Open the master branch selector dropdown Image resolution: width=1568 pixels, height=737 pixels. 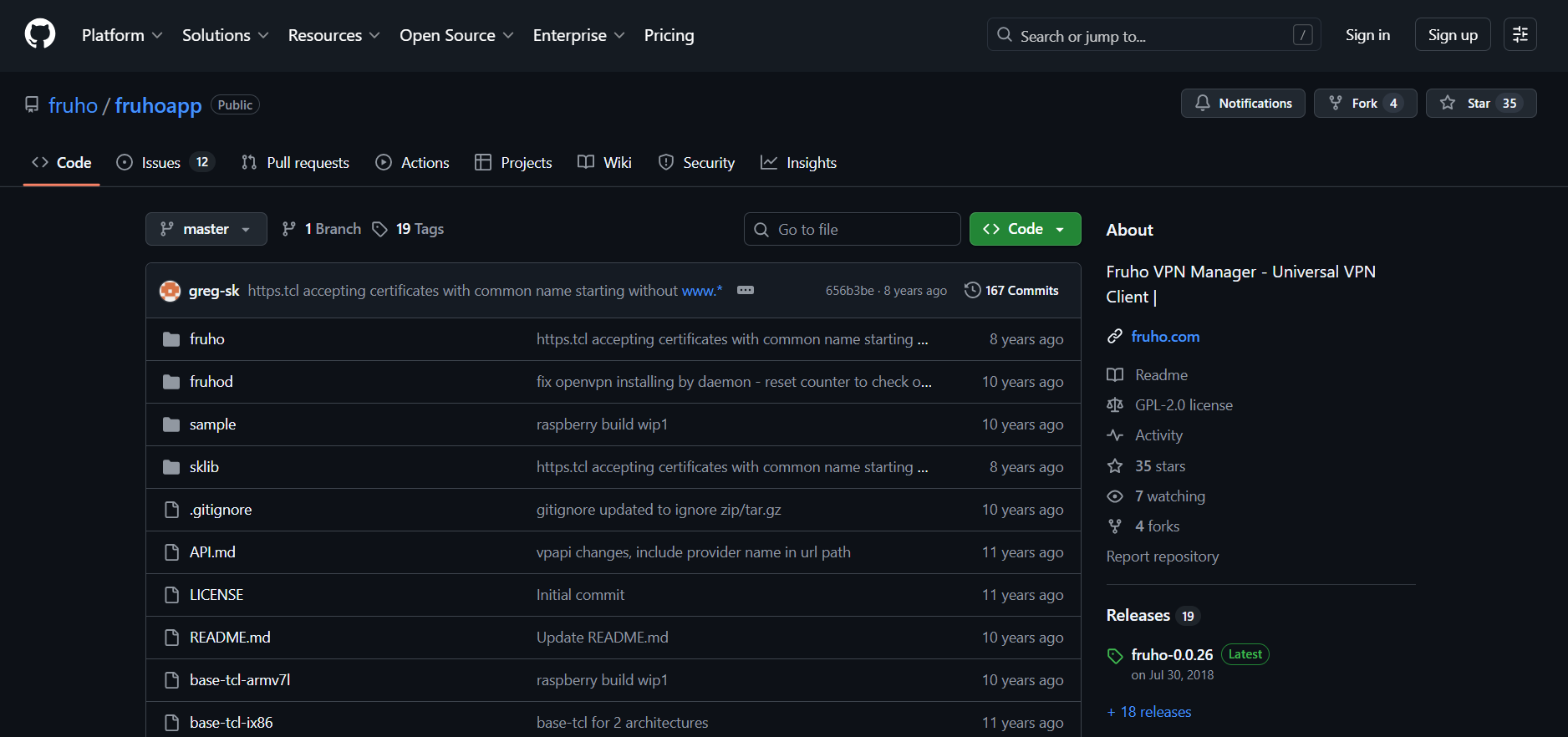206,229
